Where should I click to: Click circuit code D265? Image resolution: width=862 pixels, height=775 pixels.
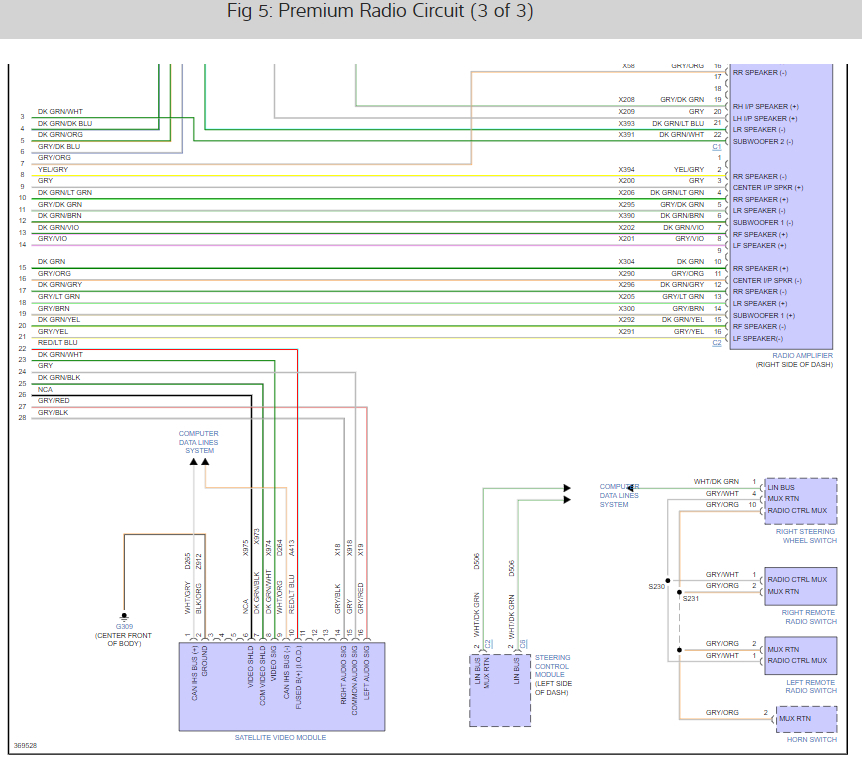coord(187,561)
